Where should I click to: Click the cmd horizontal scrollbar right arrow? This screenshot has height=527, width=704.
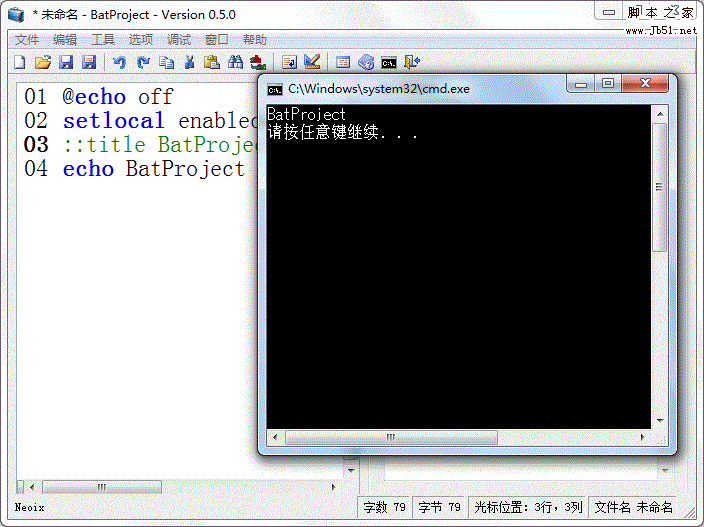[642, 437]
